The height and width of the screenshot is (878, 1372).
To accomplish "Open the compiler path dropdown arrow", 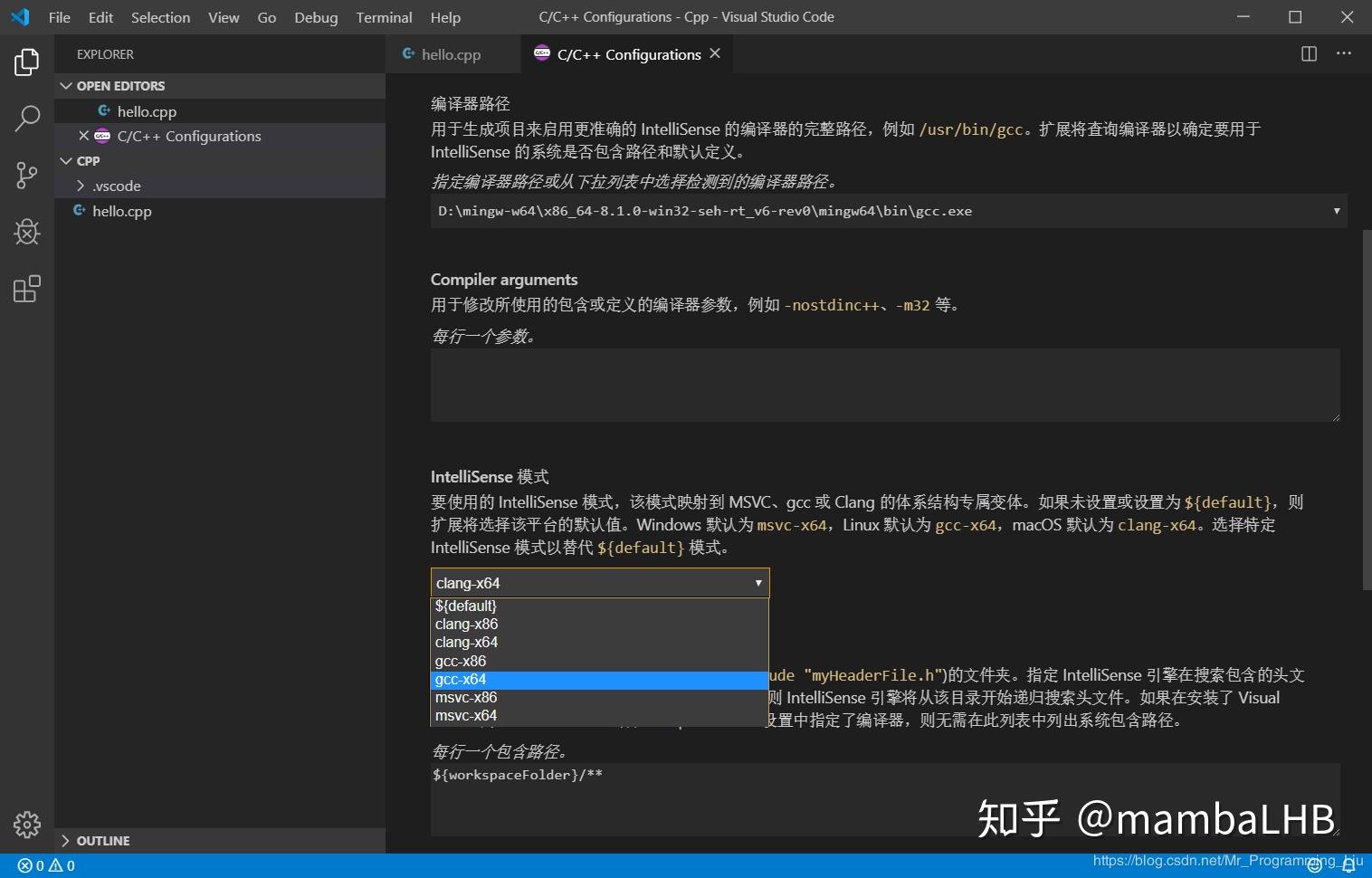I will [1336, 210].
